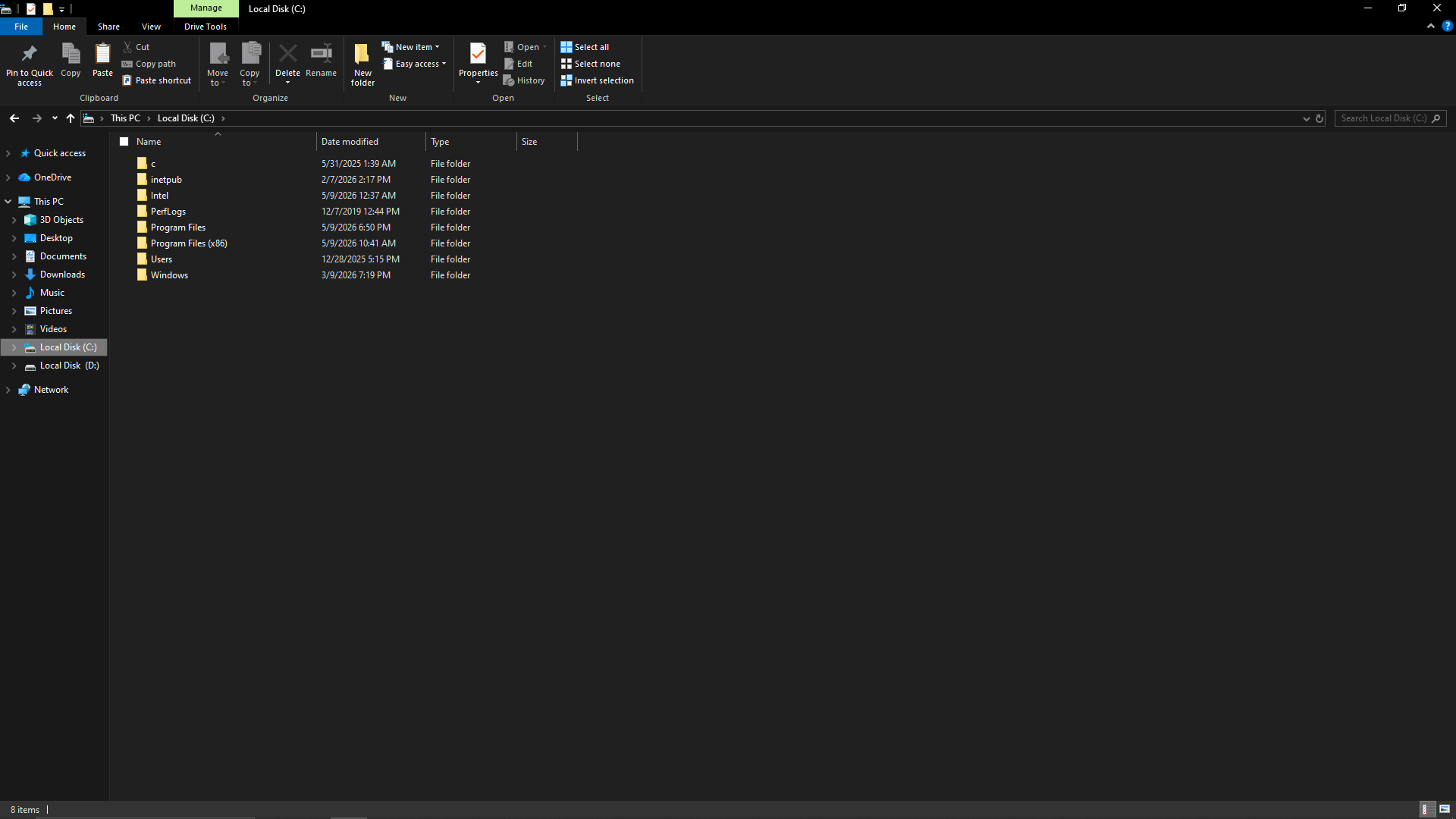Open the recent locations dropdown arrow
1456x819 pixels.
pos(55,118)
